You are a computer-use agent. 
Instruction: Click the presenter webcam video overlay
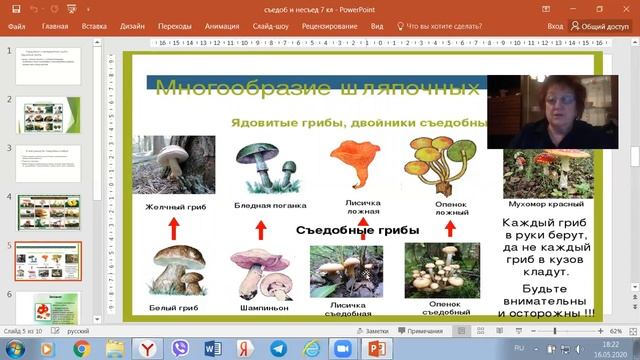553,112
